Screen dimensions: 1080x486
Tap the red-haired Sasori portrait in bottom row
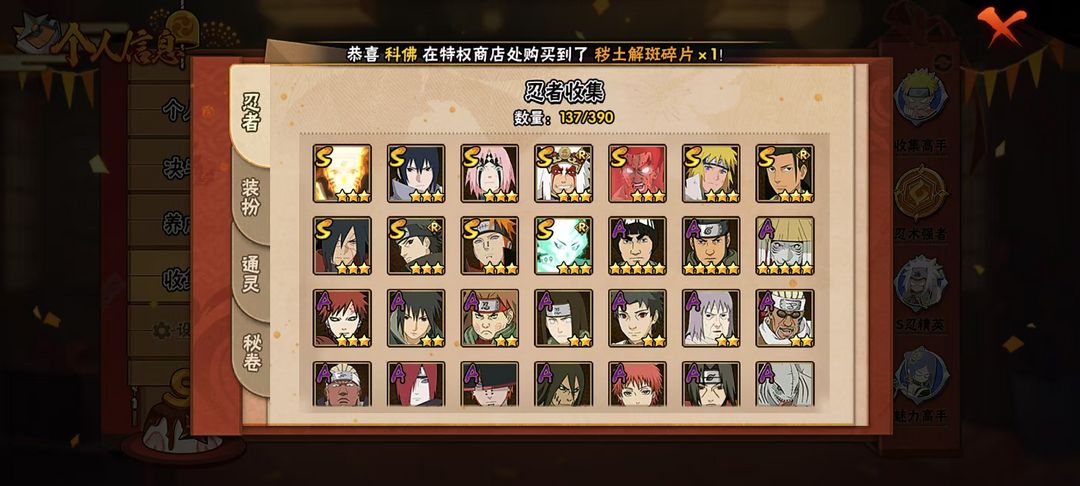click(x=638, y=384)
